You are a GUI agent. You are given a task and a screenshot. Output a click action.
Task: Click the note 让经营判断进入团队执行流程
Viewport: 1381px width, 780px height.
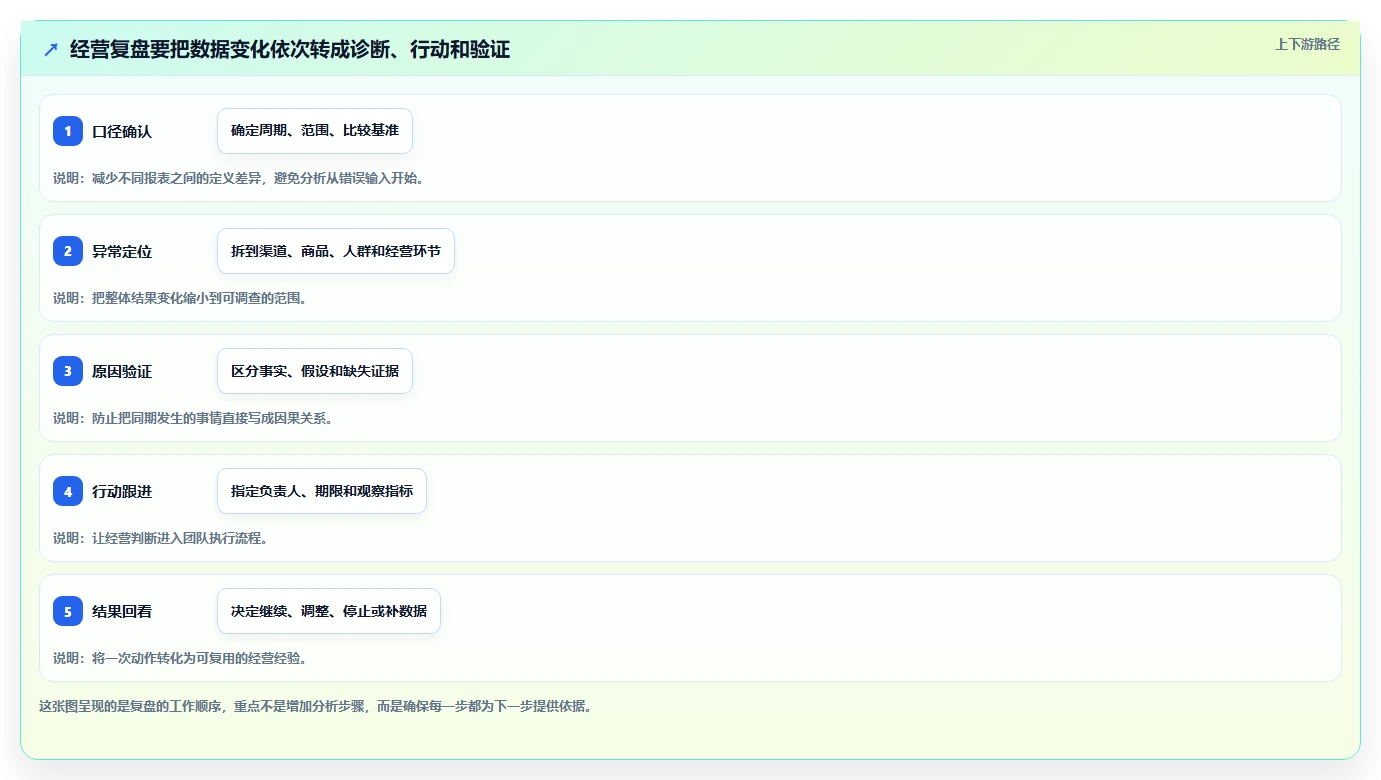pyautogui.click(x=160, y=538)
